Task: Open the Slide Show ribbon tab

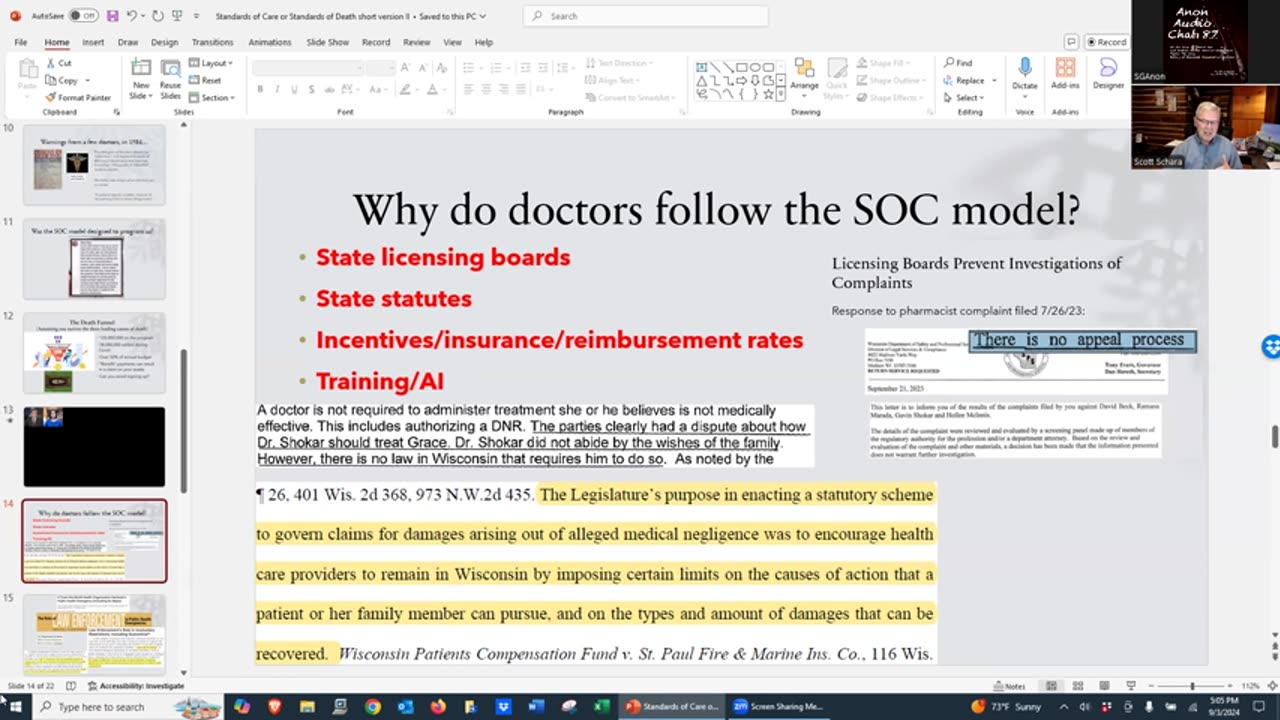Action: coord(327,42)
